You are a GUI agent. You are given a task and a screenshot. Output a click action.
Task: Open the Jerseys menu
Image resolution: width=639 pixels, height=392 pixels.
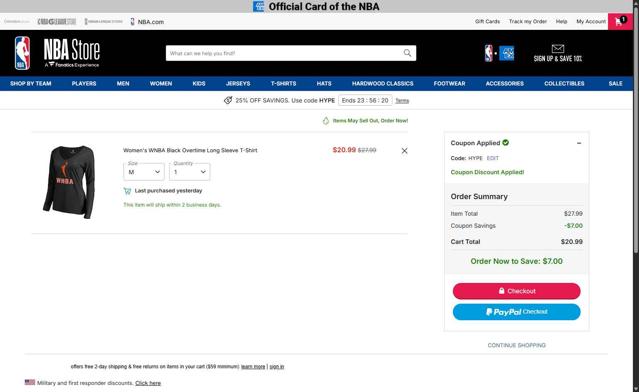238,84
